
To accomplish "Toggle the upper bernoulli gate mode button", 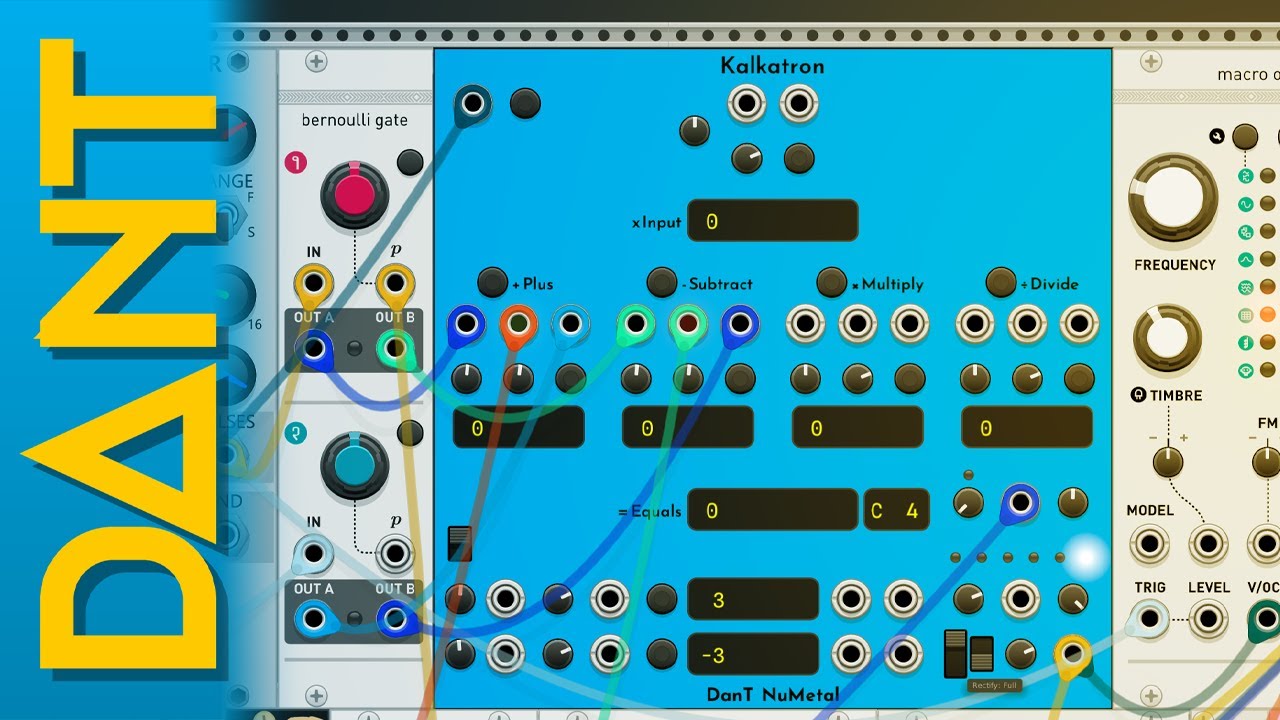I will pos(410,162).
